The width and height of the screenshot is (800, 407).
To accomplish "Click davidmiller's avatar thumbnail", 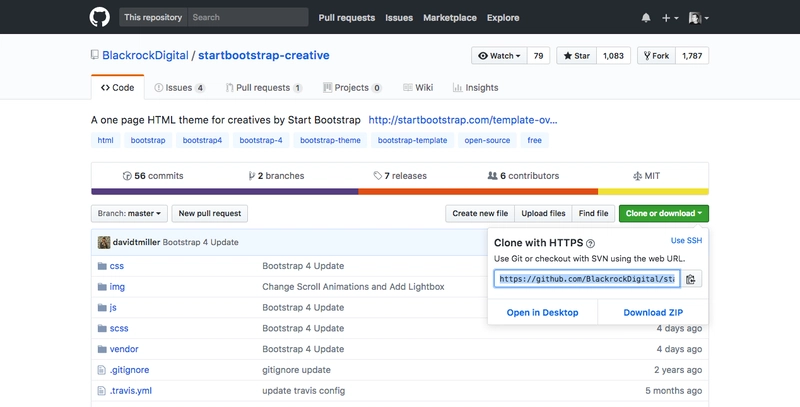I will click(103, 242).
